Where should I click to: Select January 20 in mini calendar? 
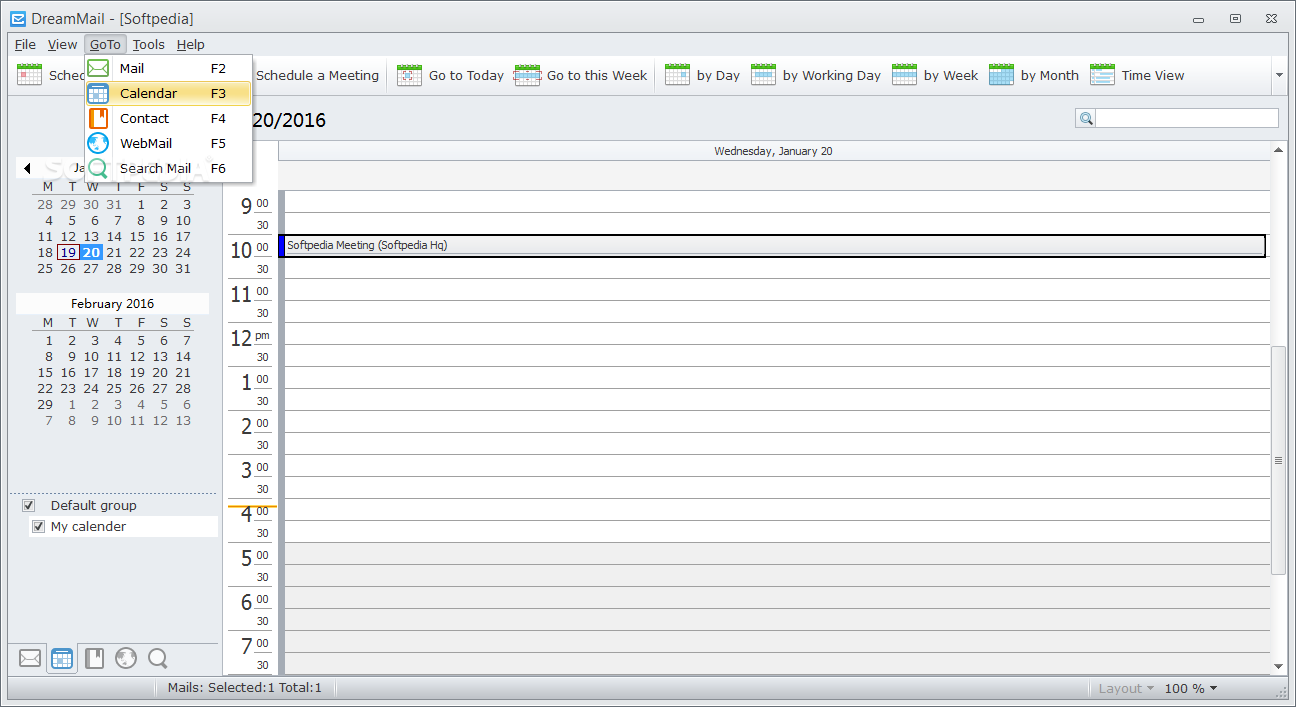pyautogui.click(x=92, y=253)
